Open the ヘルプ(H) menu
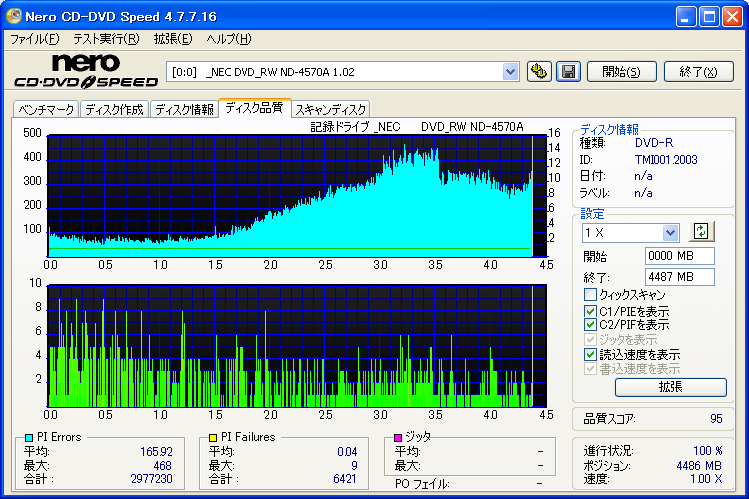749x499 pixels. point(229,39)
